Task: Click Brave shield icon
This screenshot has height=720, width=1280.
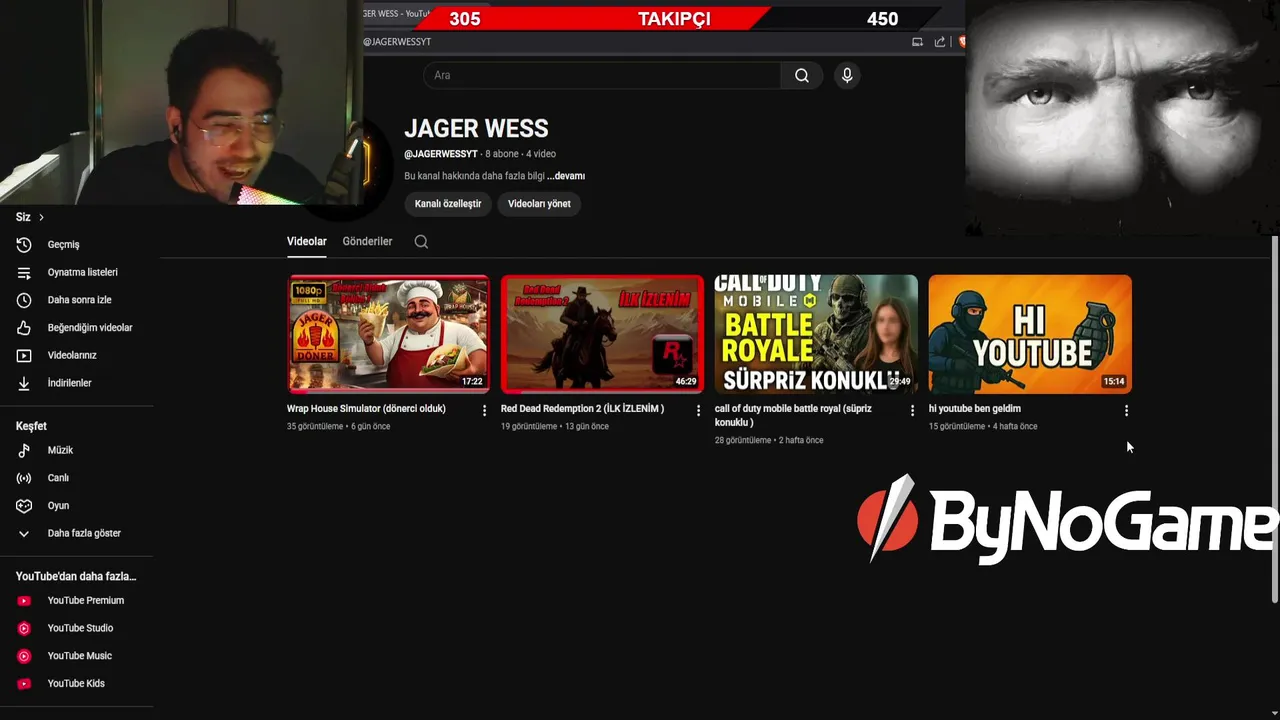Action: [x=961, y=42]
